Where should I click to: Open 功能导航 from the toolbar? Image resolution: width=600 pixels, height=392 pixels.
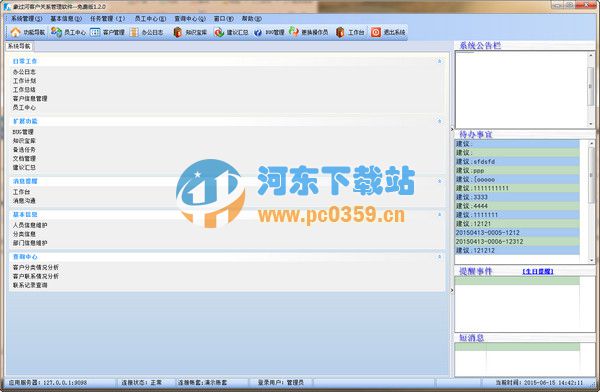28,32
